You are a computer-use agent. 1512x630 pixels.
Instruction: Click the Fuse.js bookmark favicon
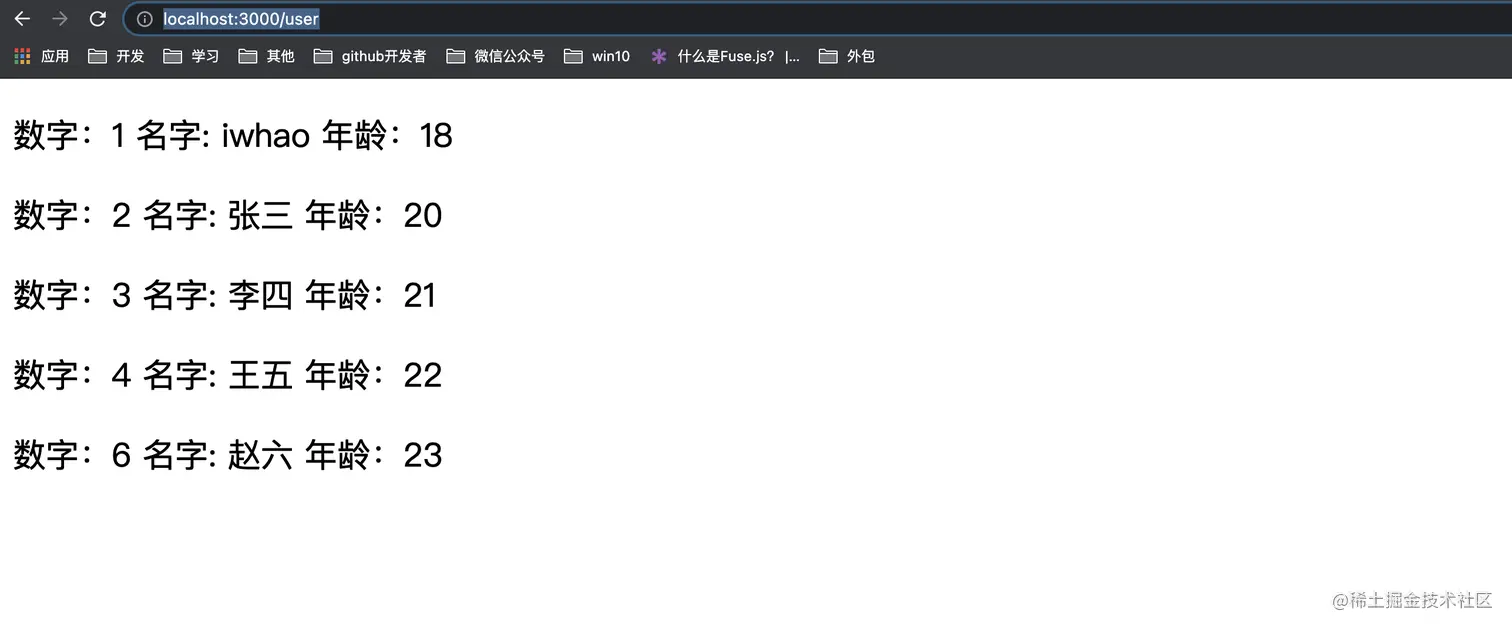[659, 56]
